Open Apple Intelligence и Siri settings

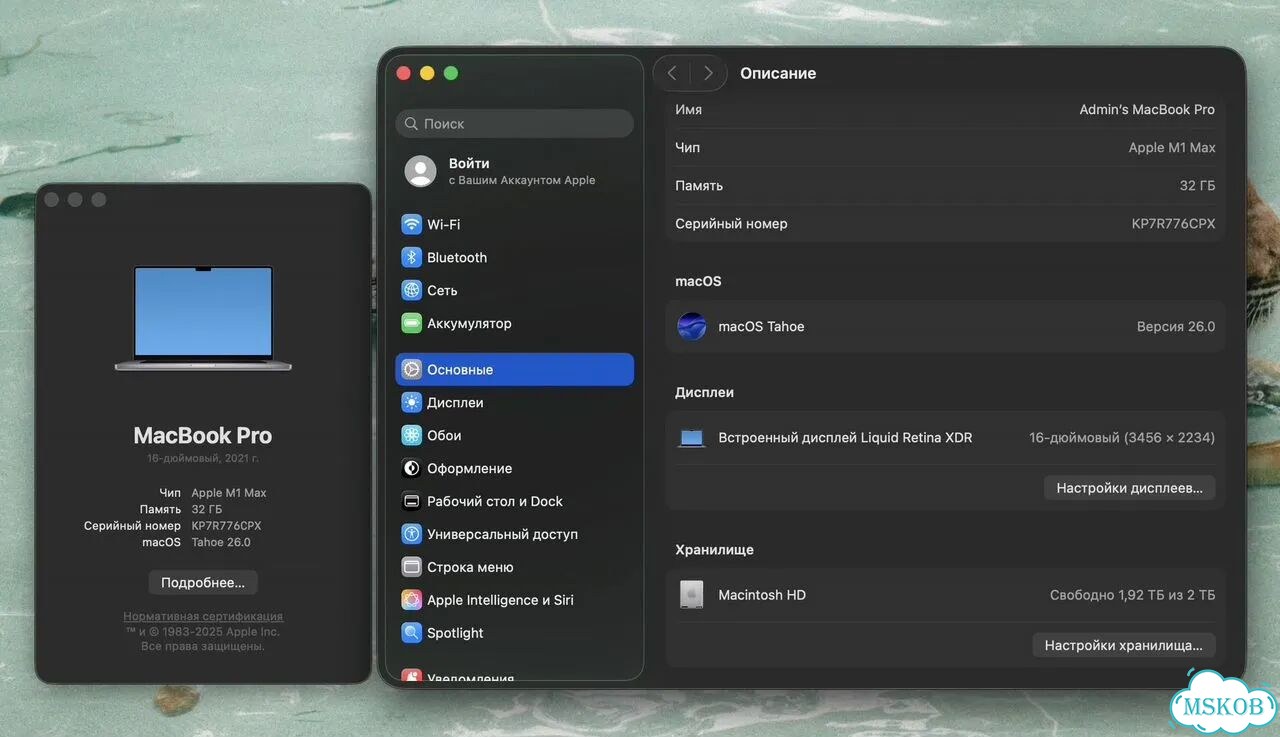[x=515, y=600]
